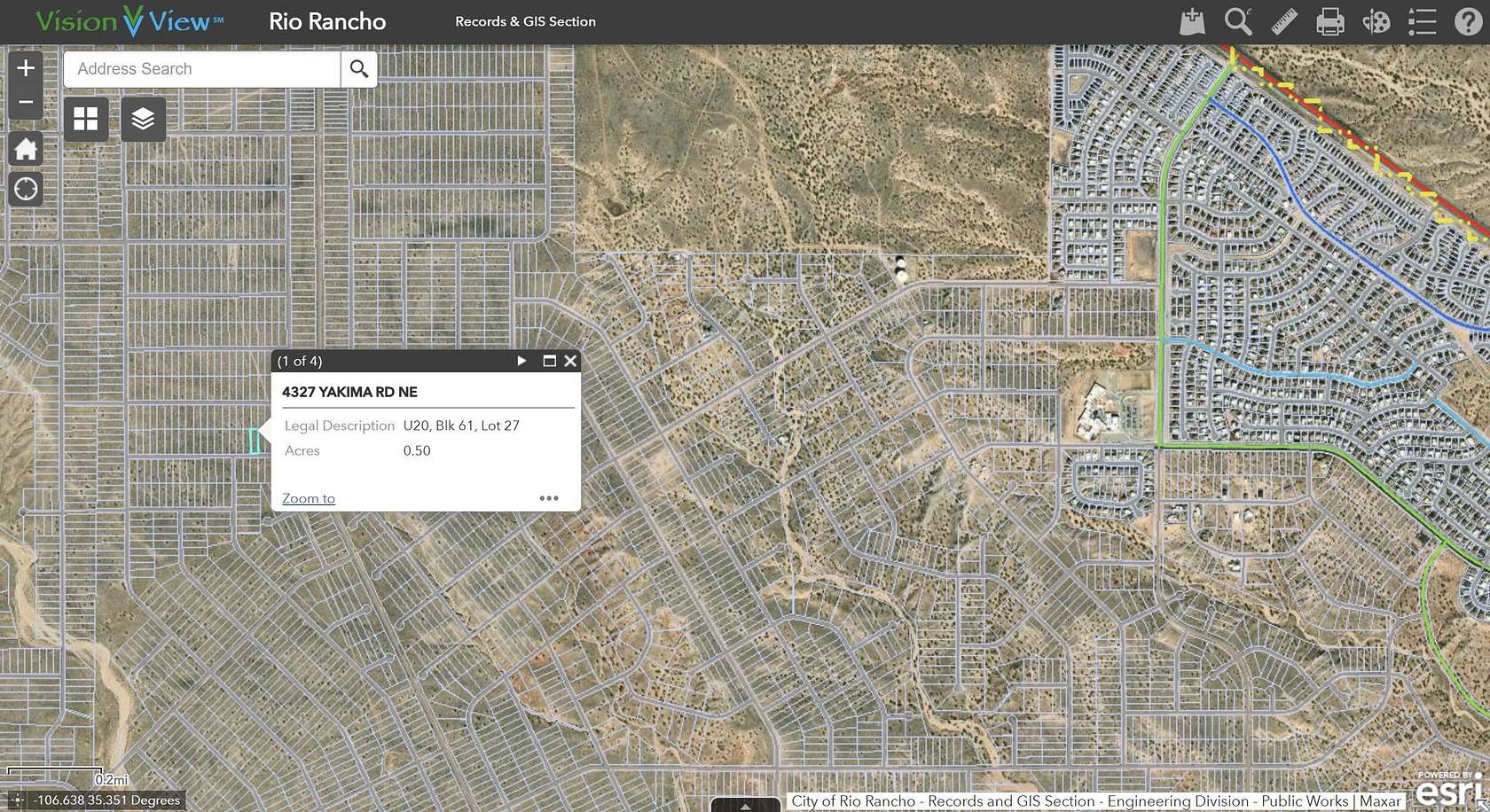This screenshot has width=1490, height=812.
Task: Click the plus zoom-in control
Action: point(25,67)
